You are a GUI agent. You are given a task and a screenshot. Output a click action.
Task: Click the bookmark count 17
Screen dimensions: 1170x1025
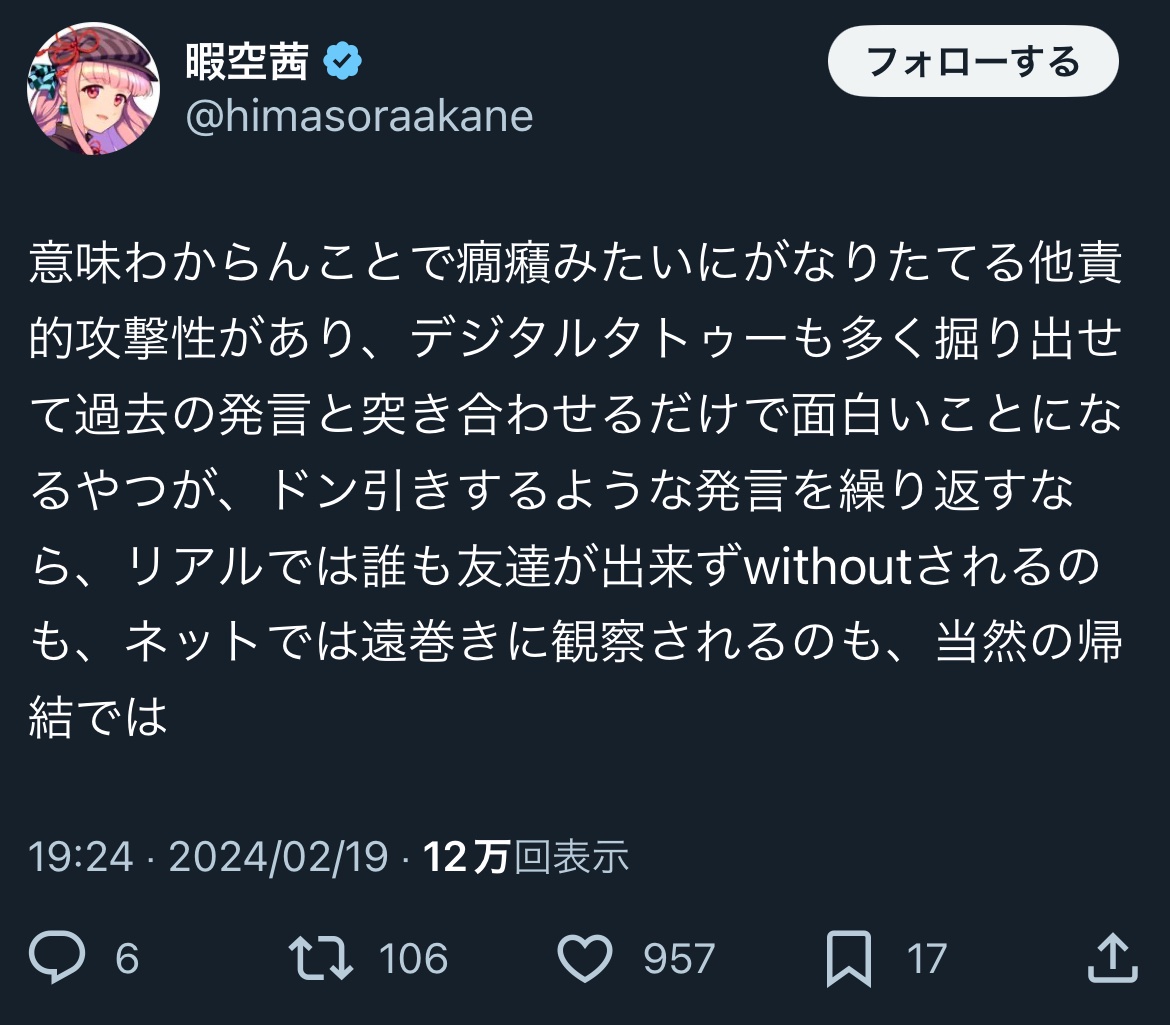[x=926, y=960]
